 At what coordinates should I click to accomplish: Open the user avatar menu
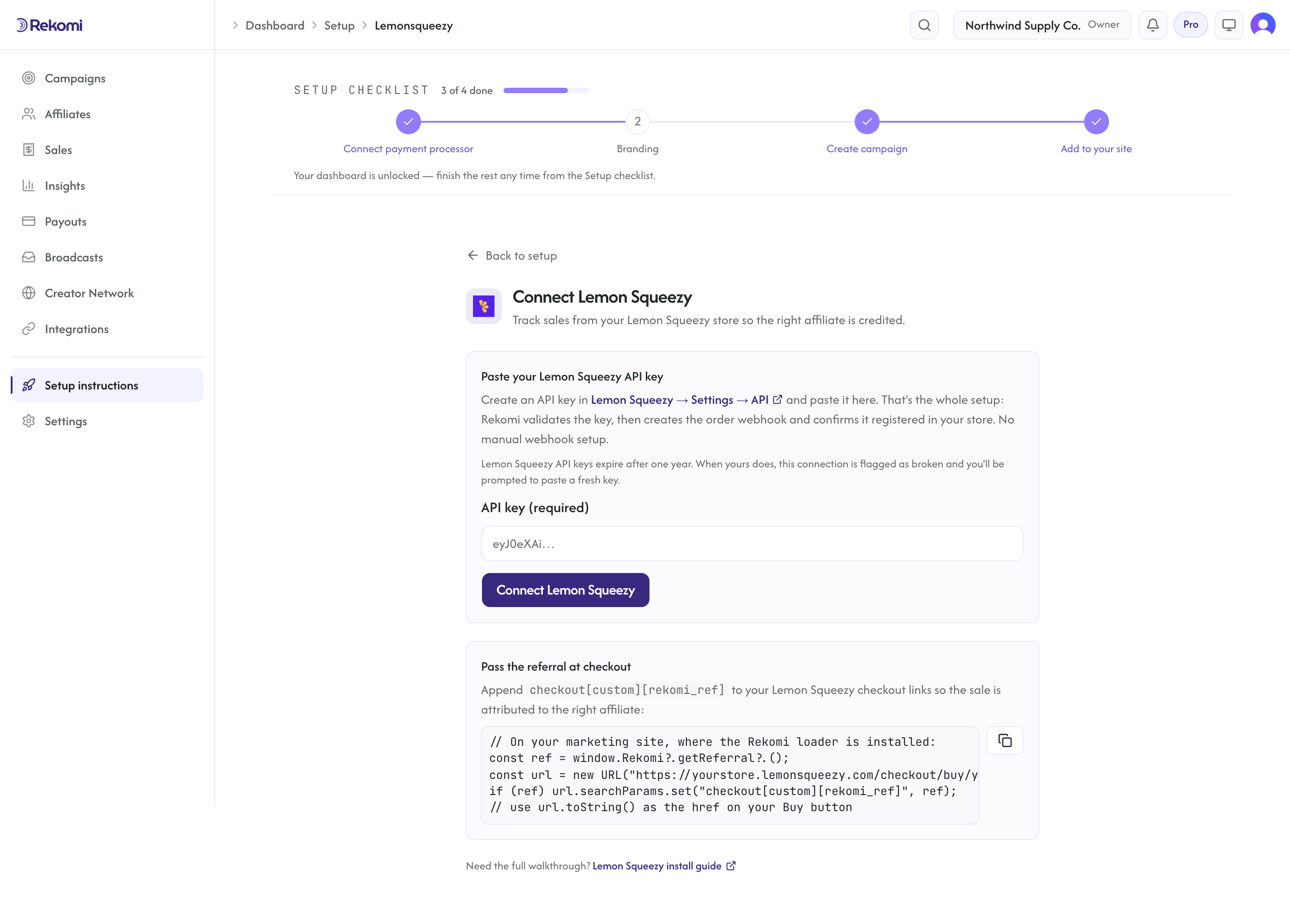[1263, 25]
